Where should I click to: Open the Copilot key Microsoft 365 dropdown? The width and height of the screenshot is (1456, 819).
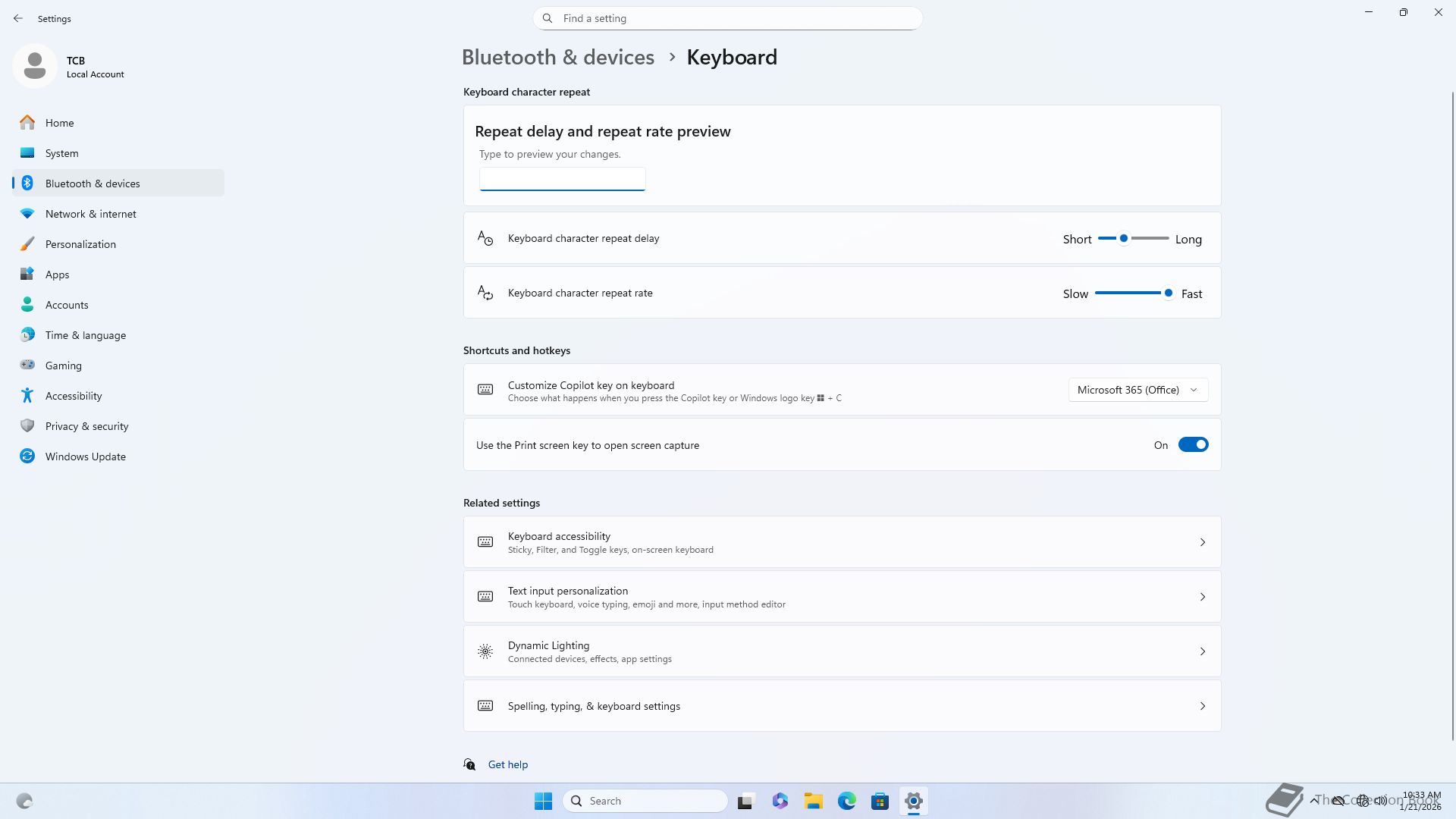(x=1137, y=390)
